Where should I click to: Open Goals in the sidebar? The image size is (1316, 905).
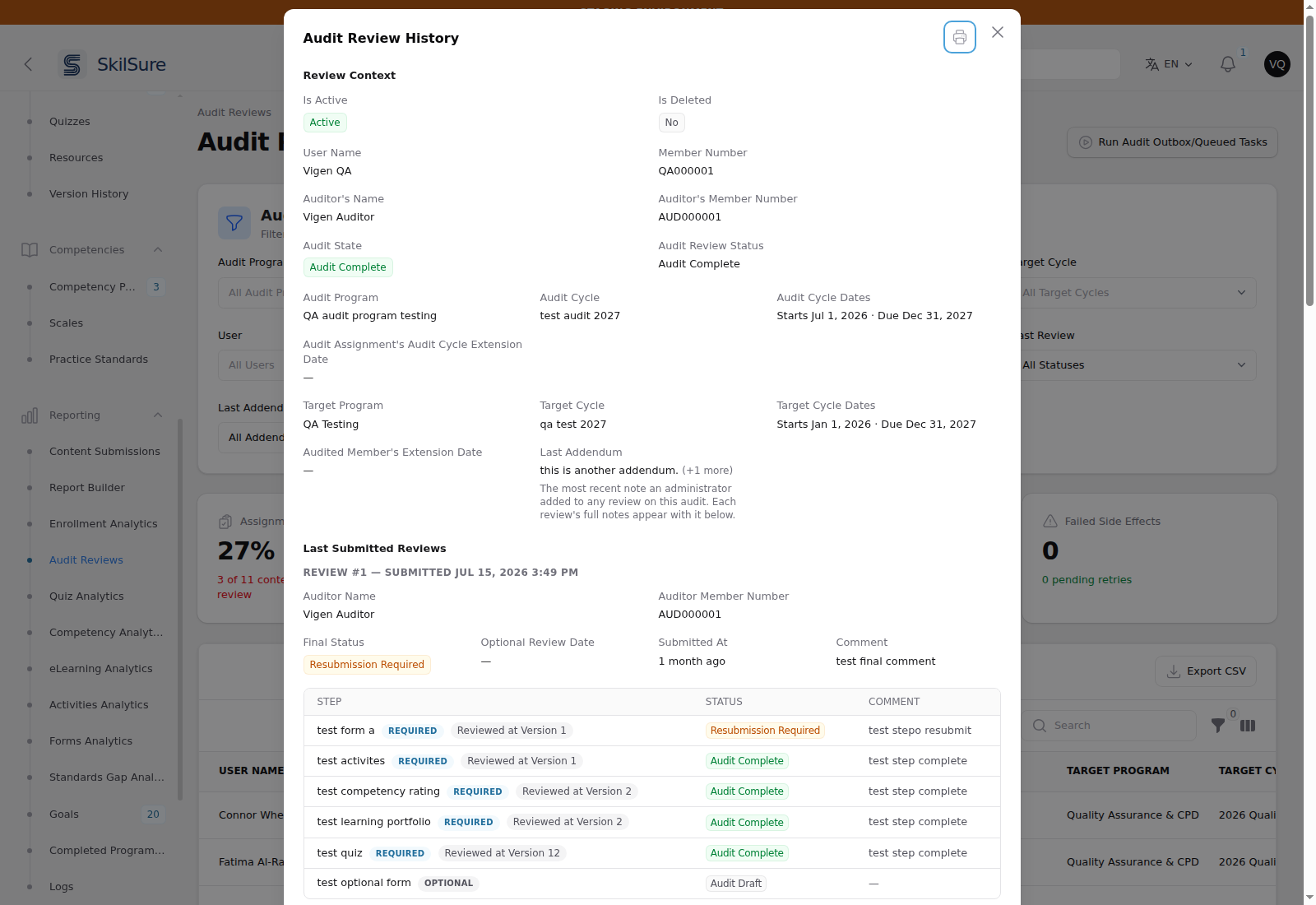64,814
